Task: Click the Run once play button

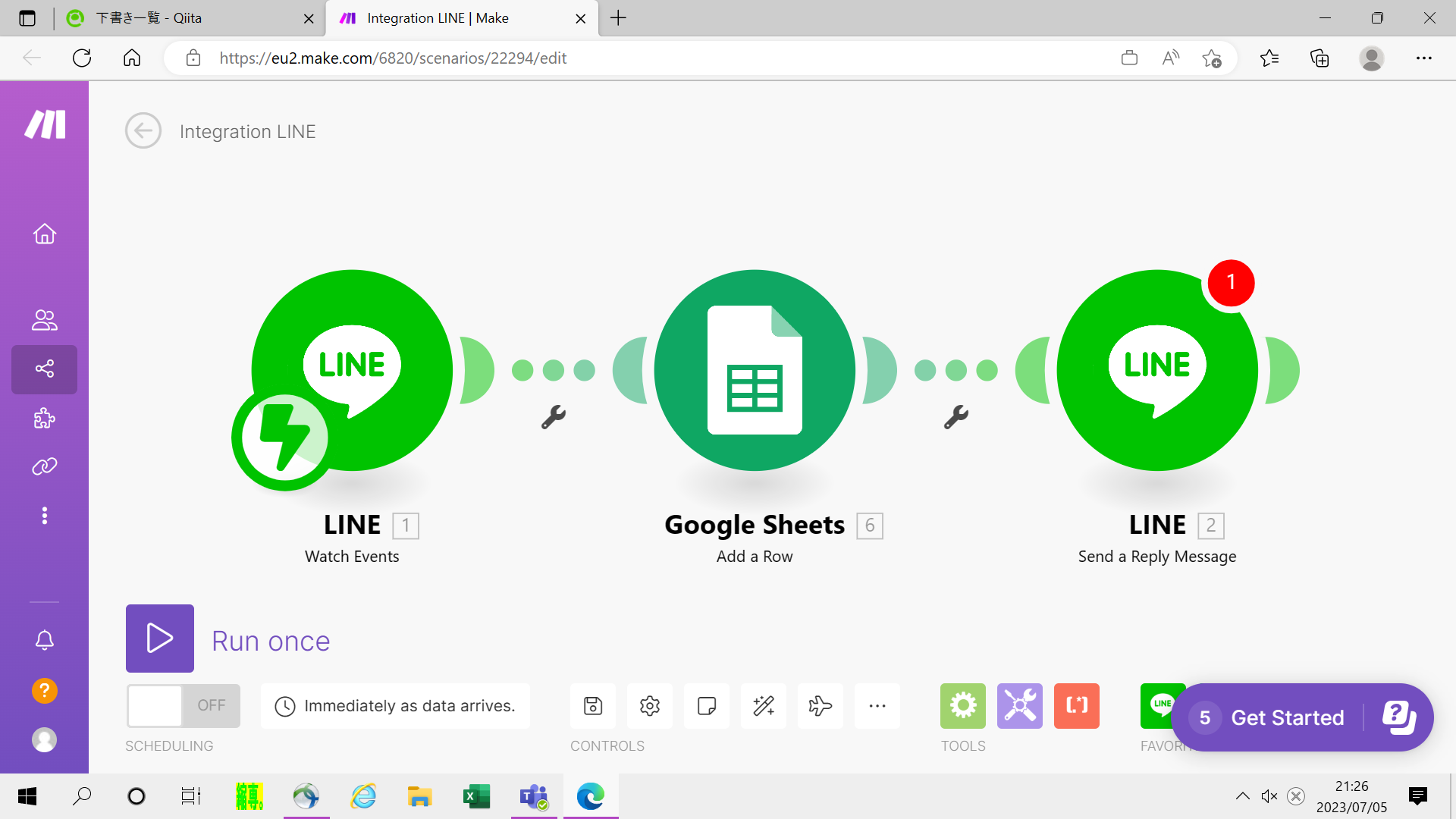Action: point(159,639)
